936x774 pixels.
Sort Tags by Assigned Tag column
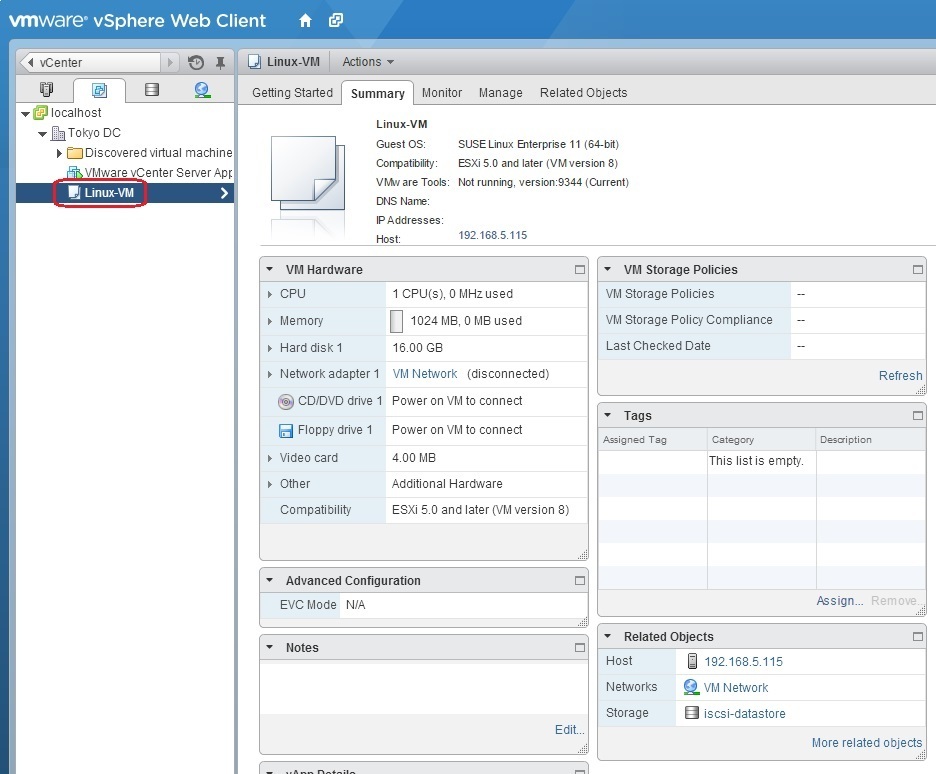click(x=652, y=440)
